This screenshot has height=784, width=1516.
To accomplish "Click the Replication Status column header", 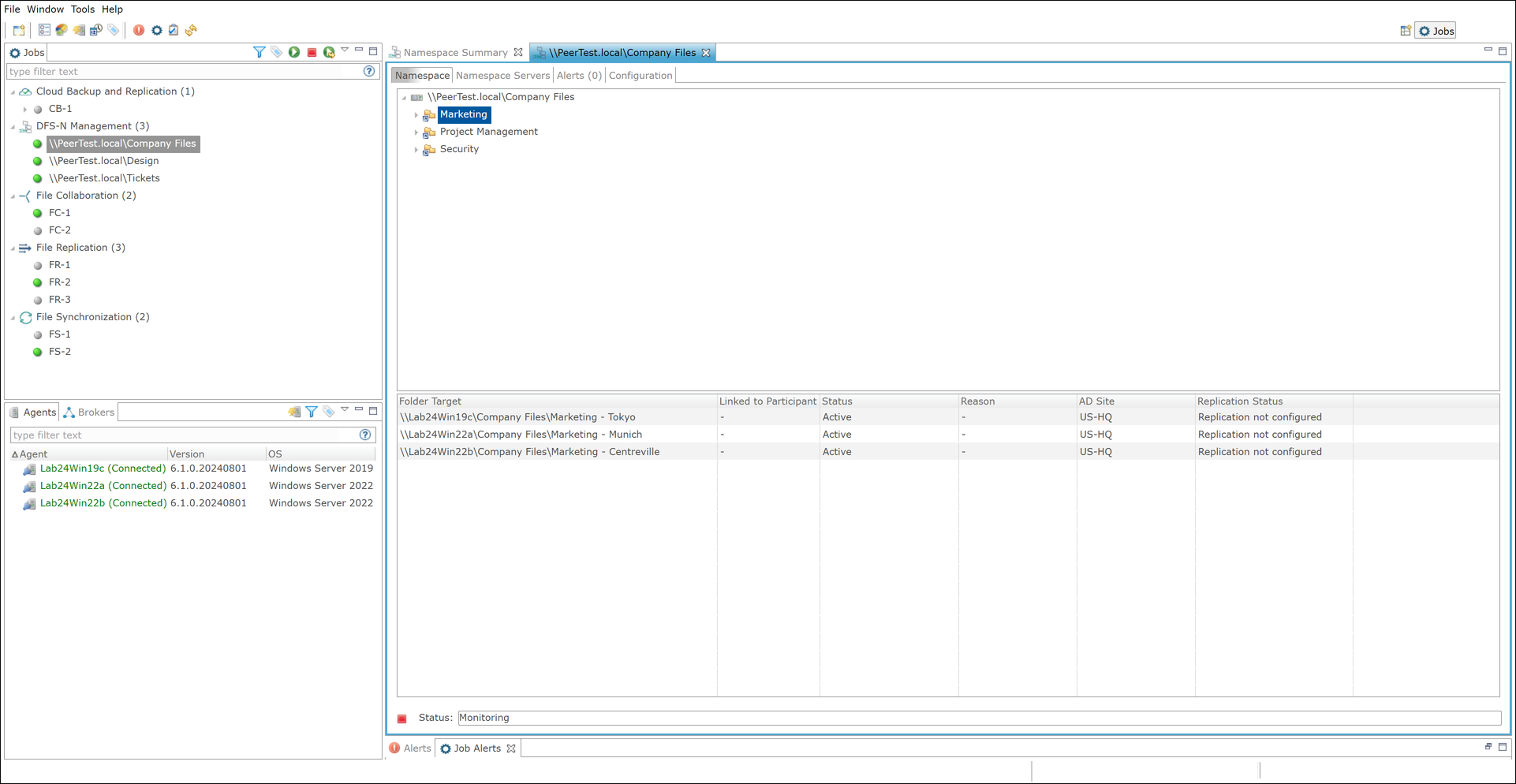I will [x=1273, y=401].
